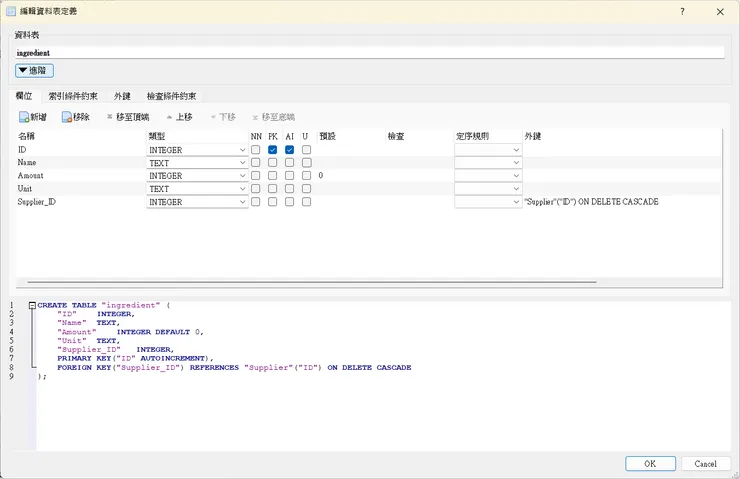Open collation dropdown for Supplier_ID row
Viewport: 740px width, 479px height.
tap(488, 202)
